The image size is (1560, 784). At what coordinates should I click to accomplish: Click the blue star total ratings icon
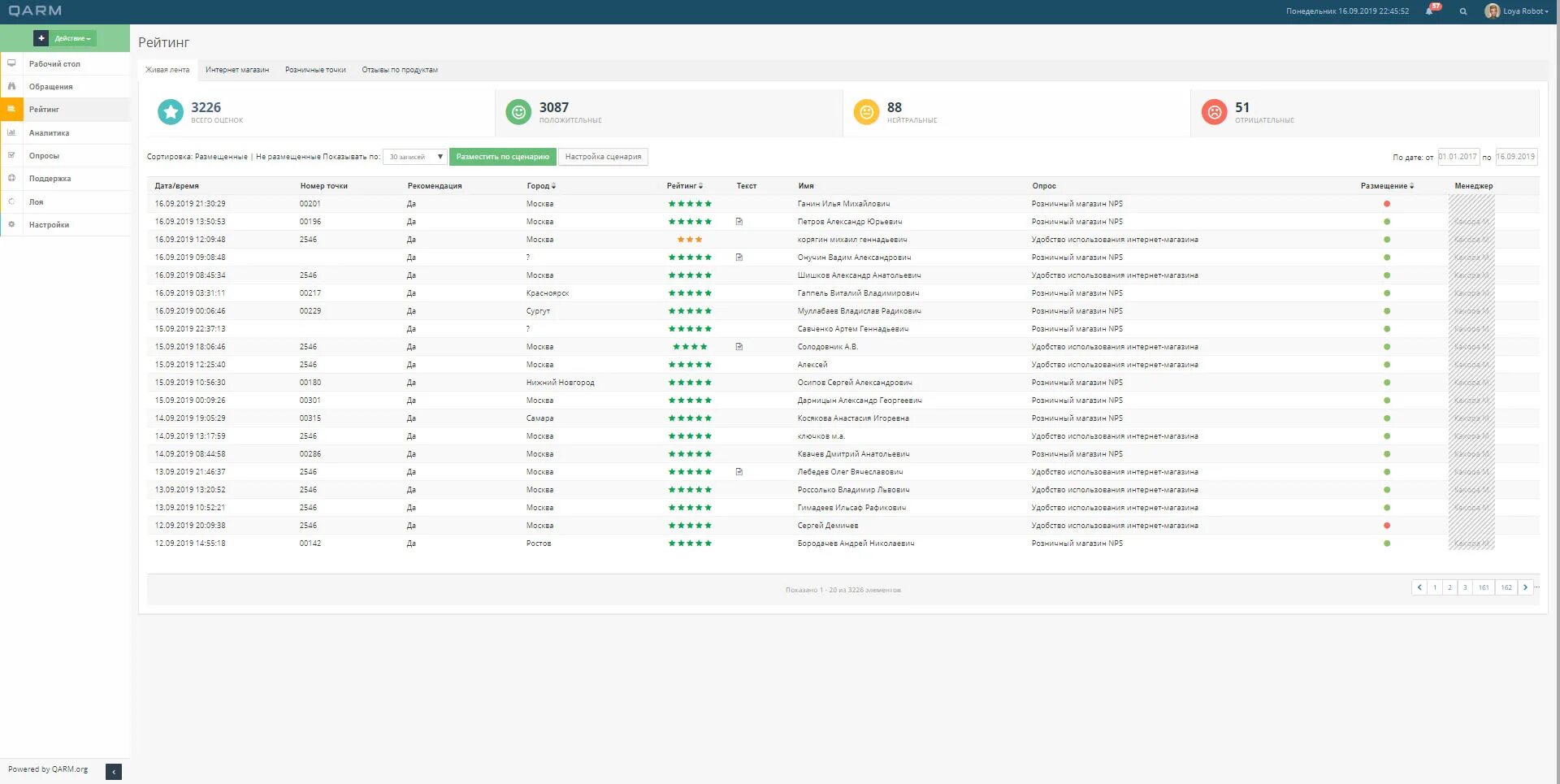[171, 112]
